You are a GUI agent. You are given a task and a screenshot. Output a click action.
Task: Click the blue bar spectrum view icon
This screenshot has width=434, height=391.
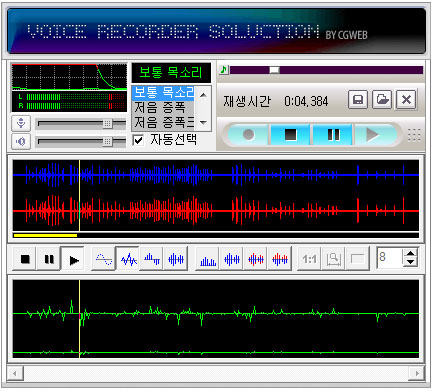pos(208,259)
